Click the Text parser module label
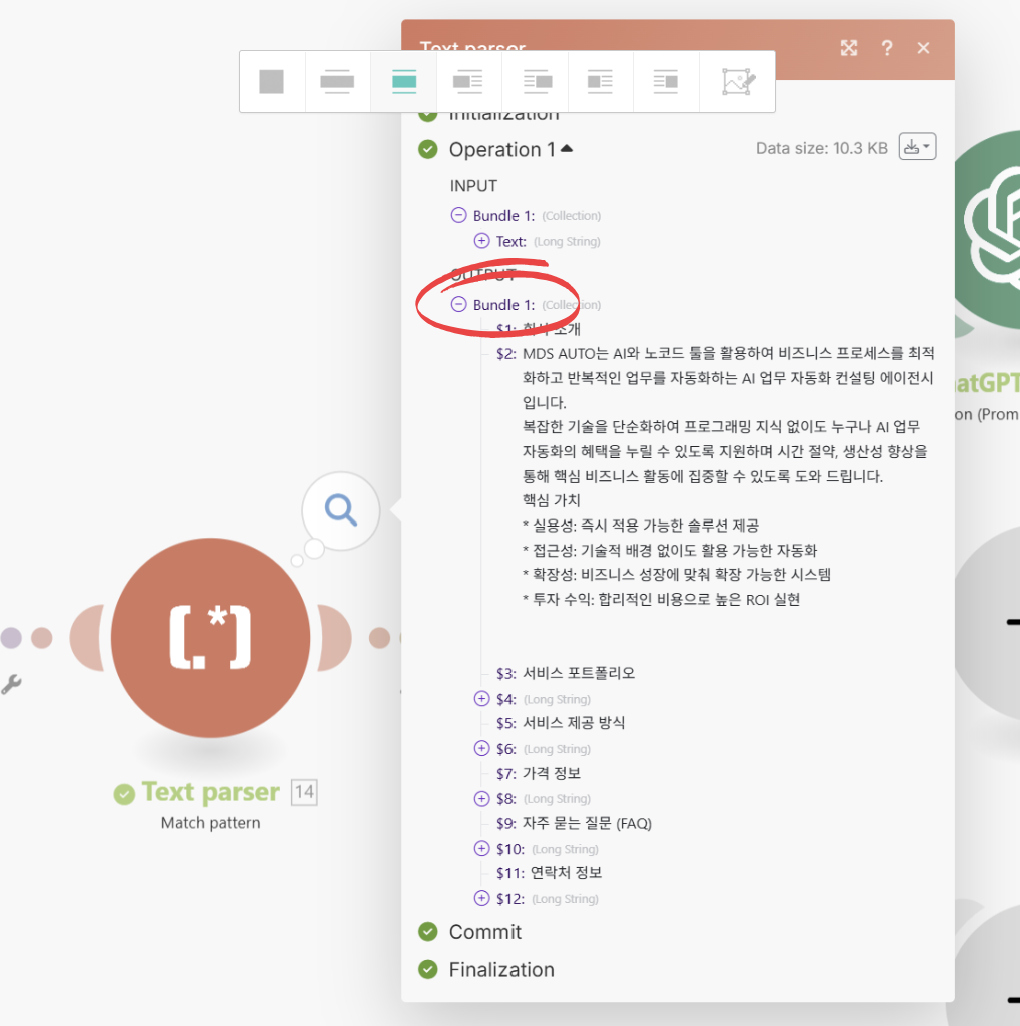Screen dimensions: 1020x1026 (x=210, y=792)
